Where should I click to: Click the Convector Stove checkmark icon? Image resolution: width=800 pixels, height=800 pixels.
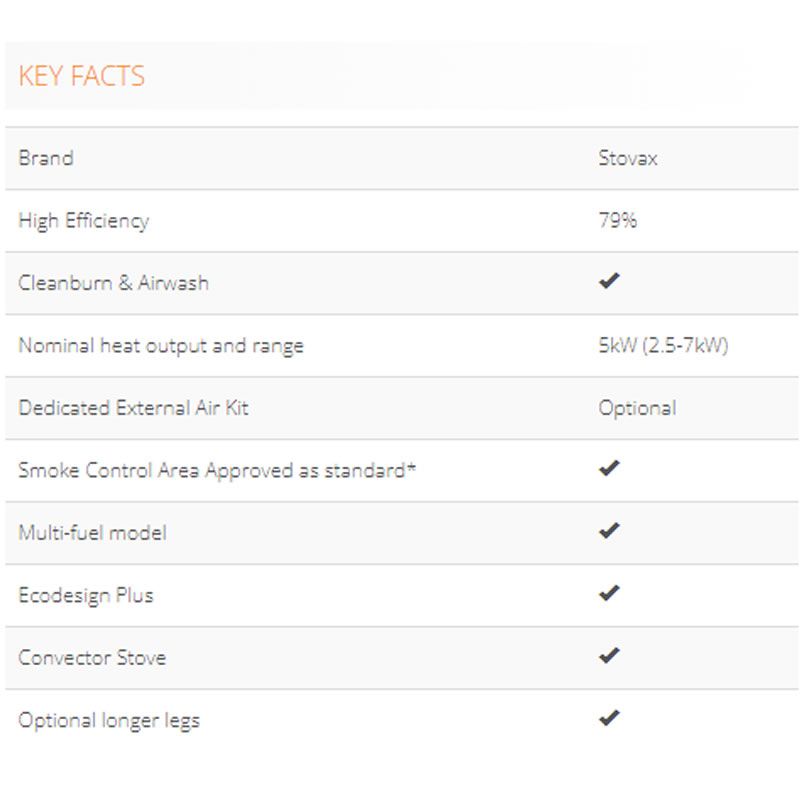coord(609,656)
